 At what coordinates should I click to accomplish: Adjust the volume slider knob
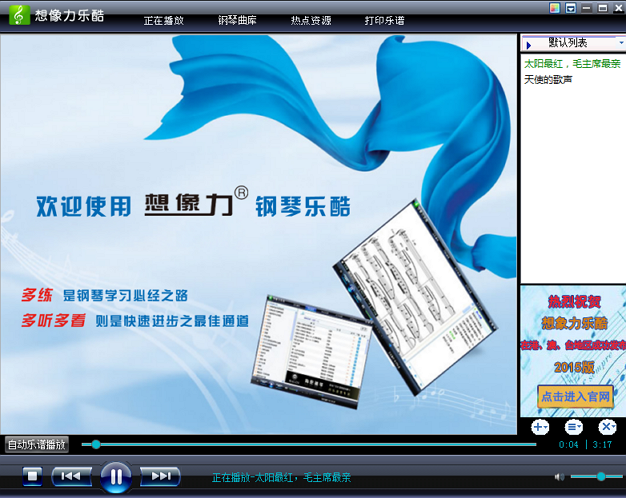[601, 476]
